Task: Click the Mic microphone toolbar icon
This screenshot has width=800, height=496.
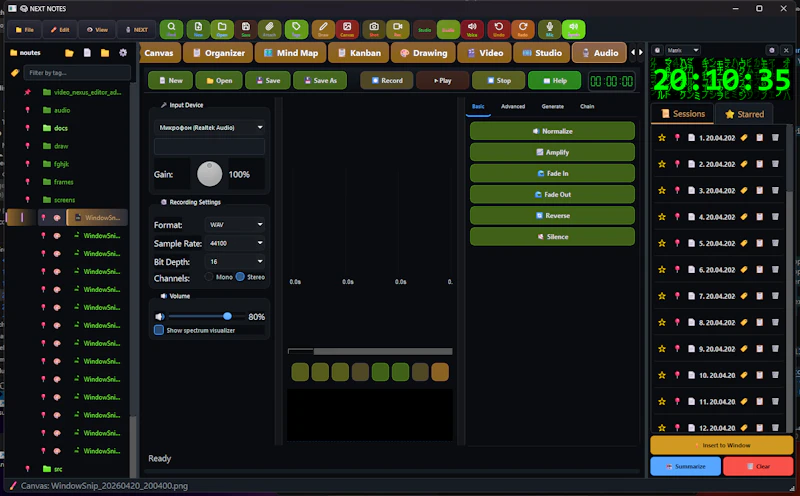Action: 549,29
